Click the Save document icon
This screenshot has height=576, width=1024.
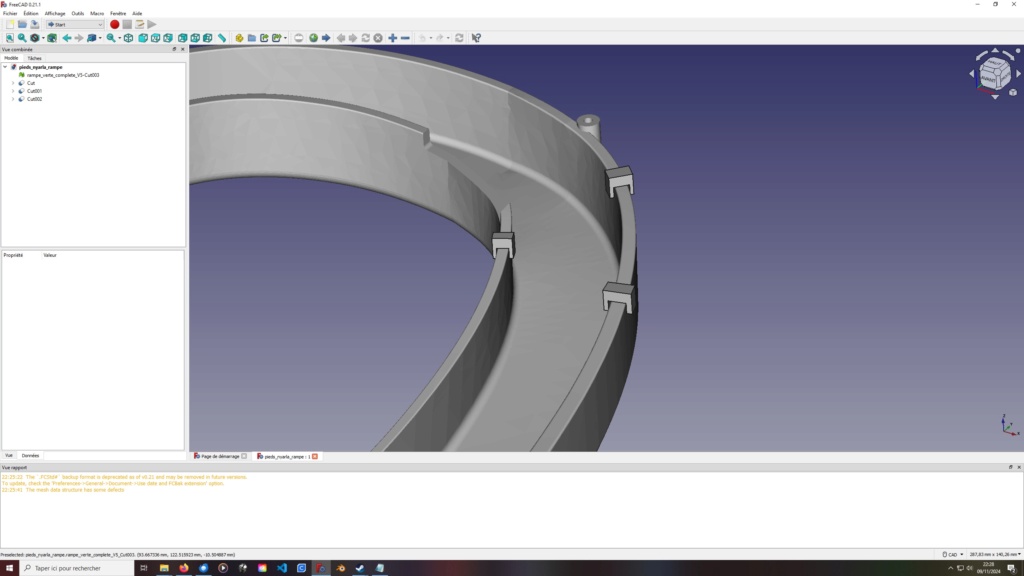35,24
